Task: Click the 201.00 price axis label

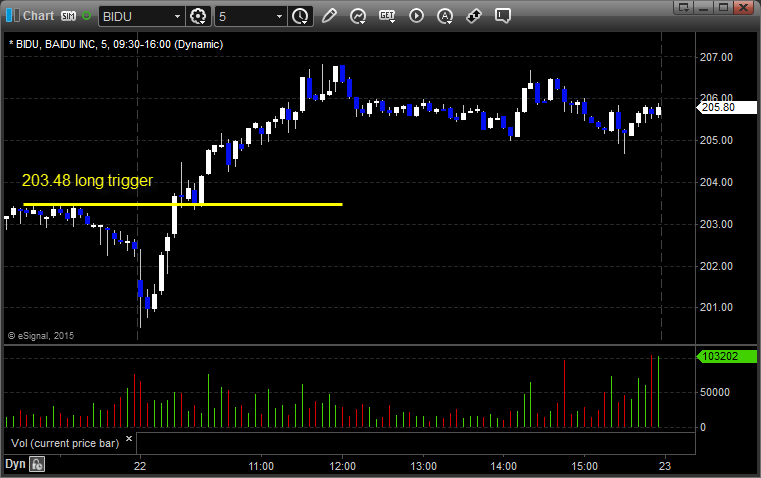Action: coord(716,307)
